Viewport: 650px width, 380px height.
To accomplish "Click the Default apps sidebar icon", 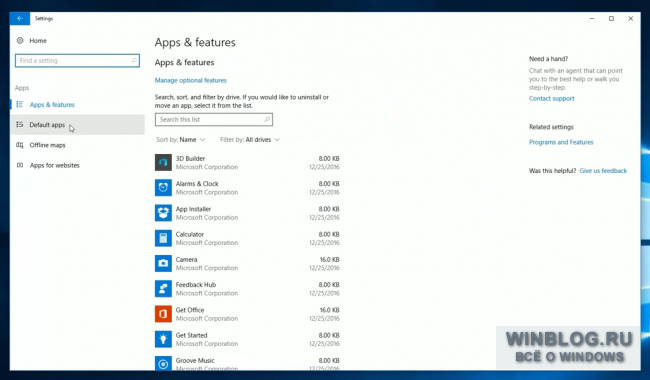I will 19,124.
